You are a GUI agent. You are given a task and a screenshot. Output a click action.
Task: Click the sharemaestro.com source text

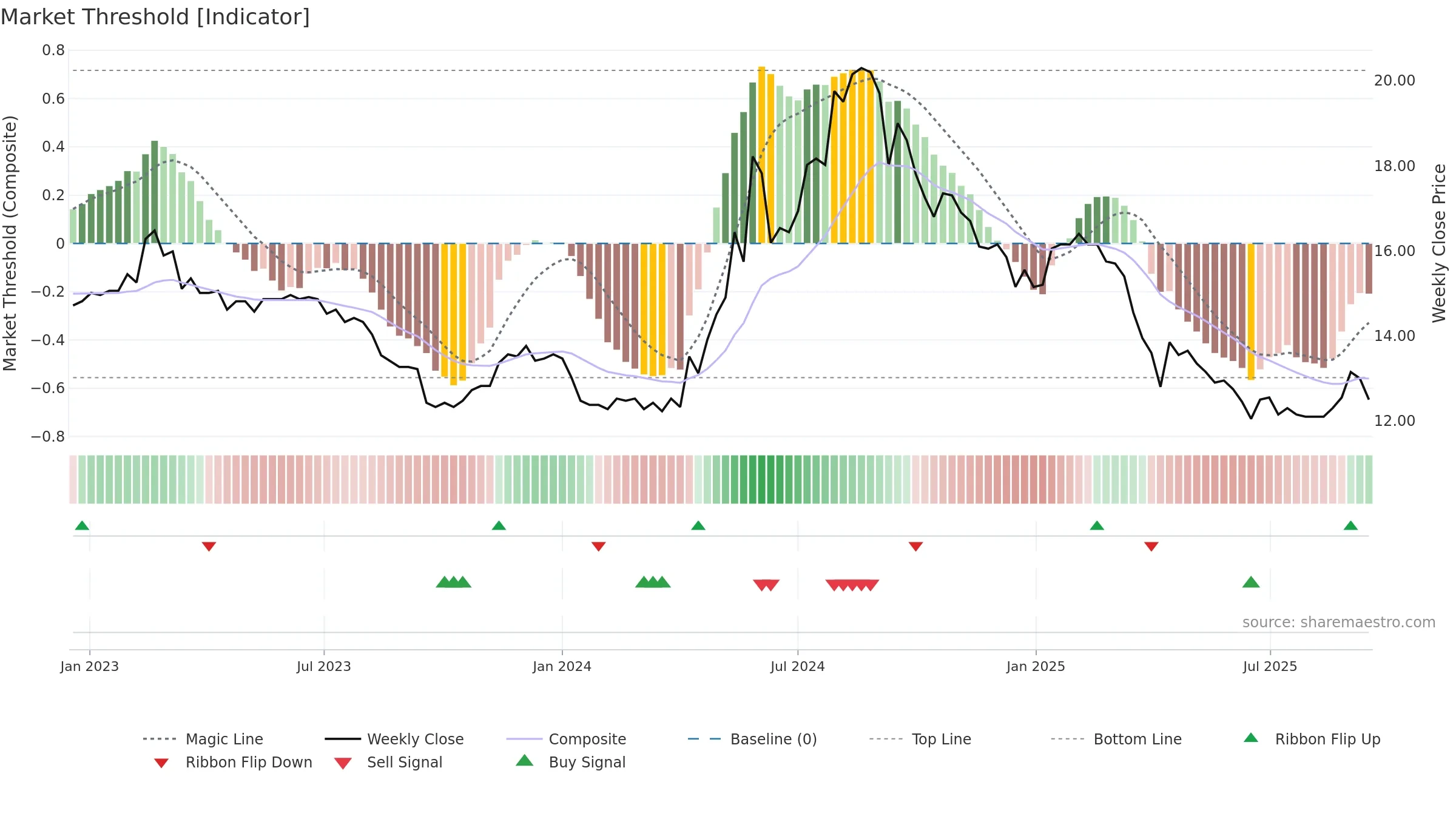tap(1338, 622)
